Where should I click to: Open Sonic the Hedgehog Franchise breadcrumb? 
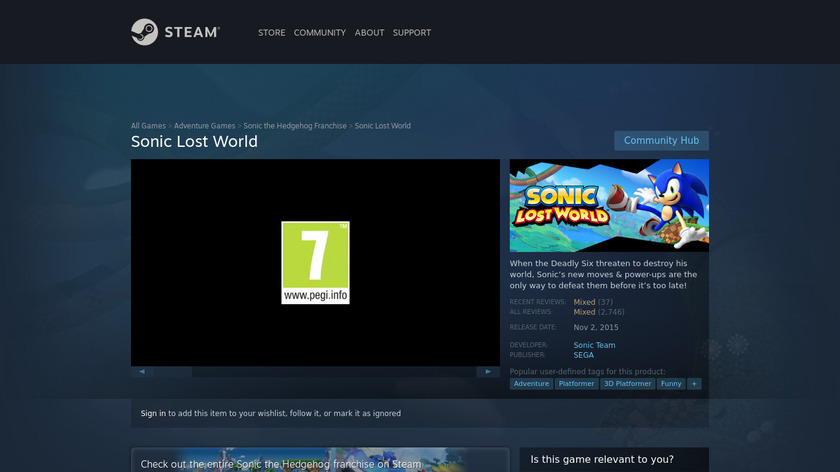[x=295, y=126]
